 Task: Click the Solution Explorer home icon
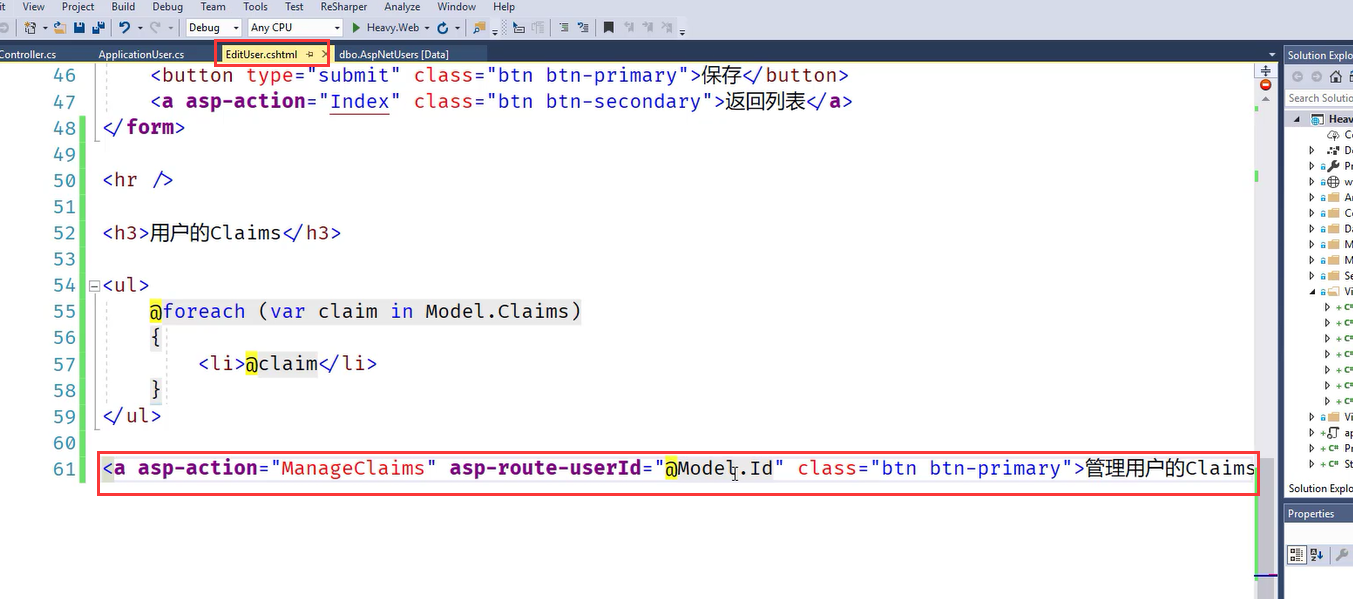coord(1337,77)
